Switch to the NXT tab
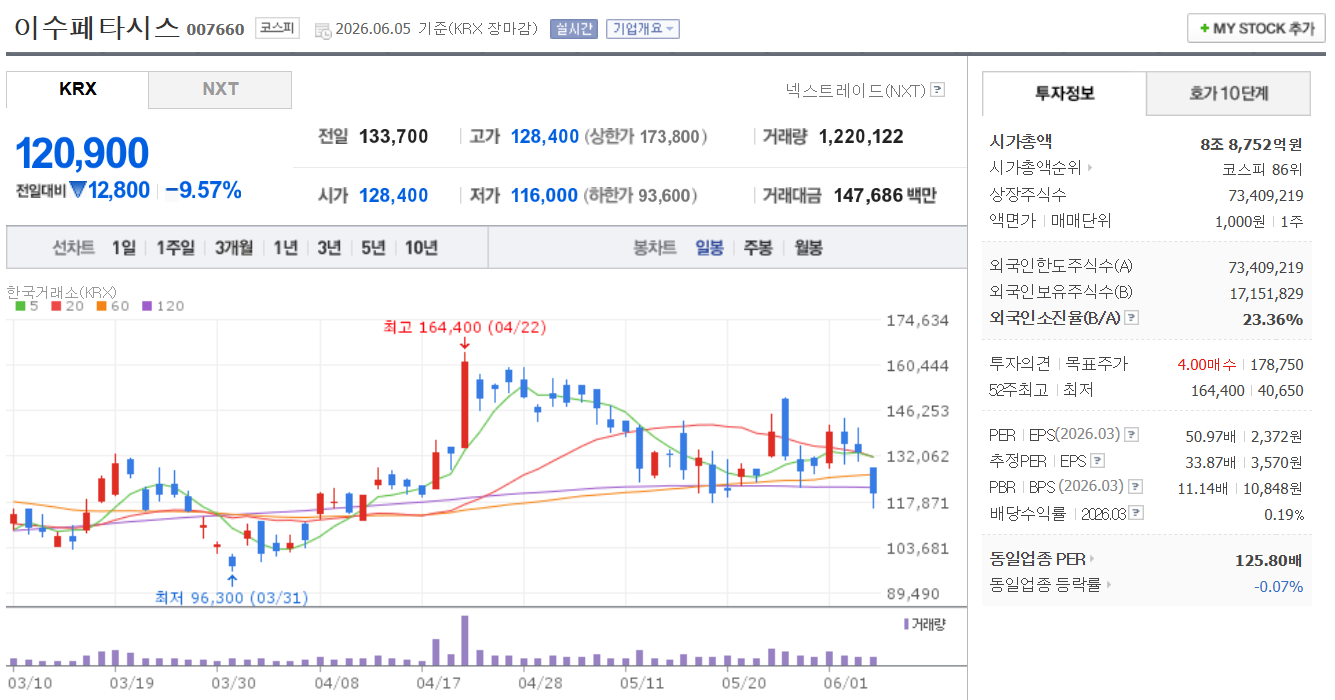 (220, 89)
